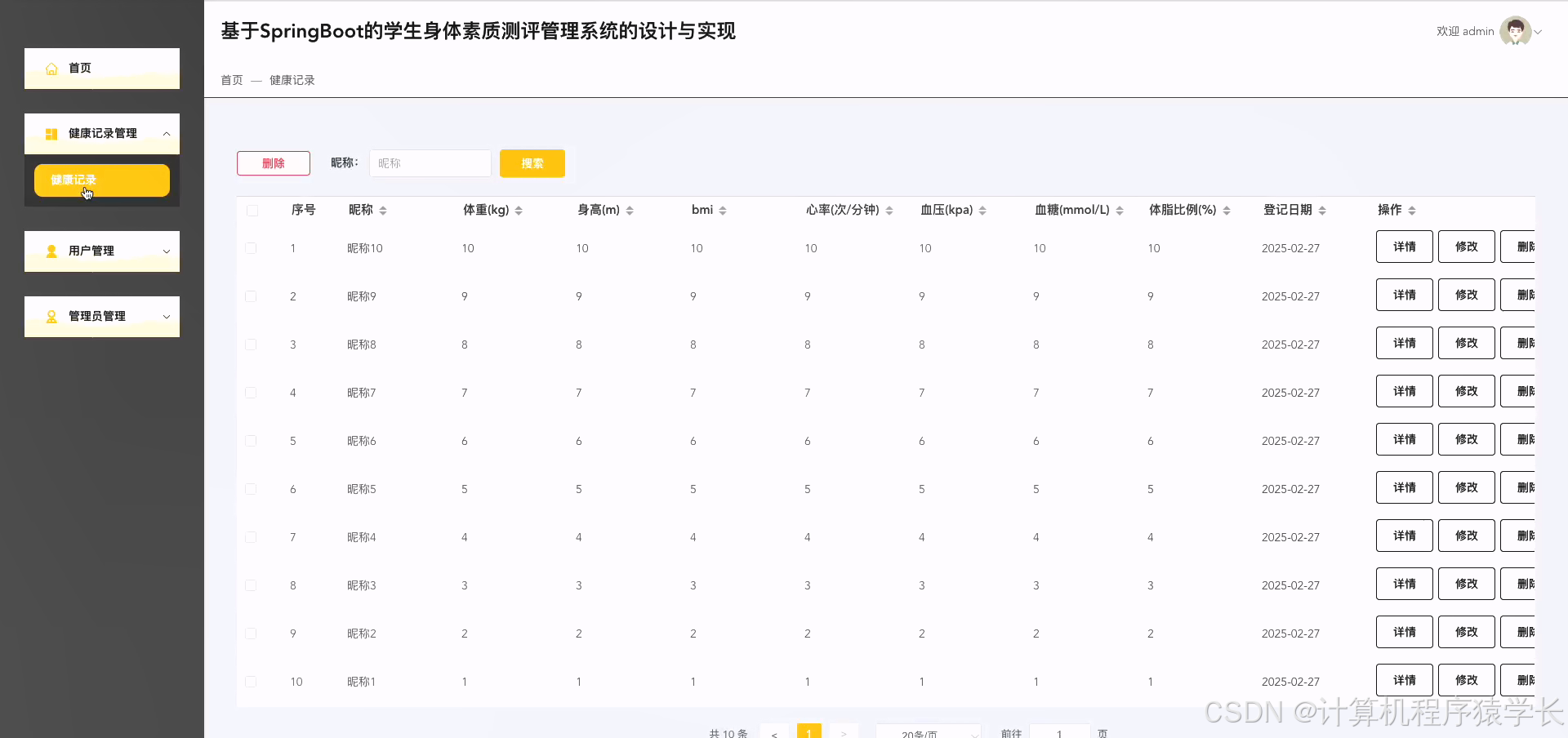The height and width of the screenshot is (738, 1568).
Task: Click the home icon in the sidebar
Action: click(51, 69)
